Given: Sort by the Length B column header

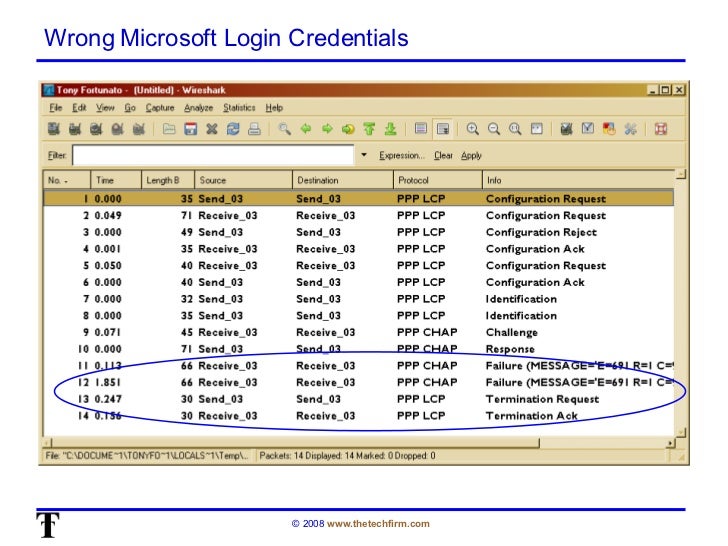Looking at the screenshot, I should pyautogui.click(x=168, y=180).
